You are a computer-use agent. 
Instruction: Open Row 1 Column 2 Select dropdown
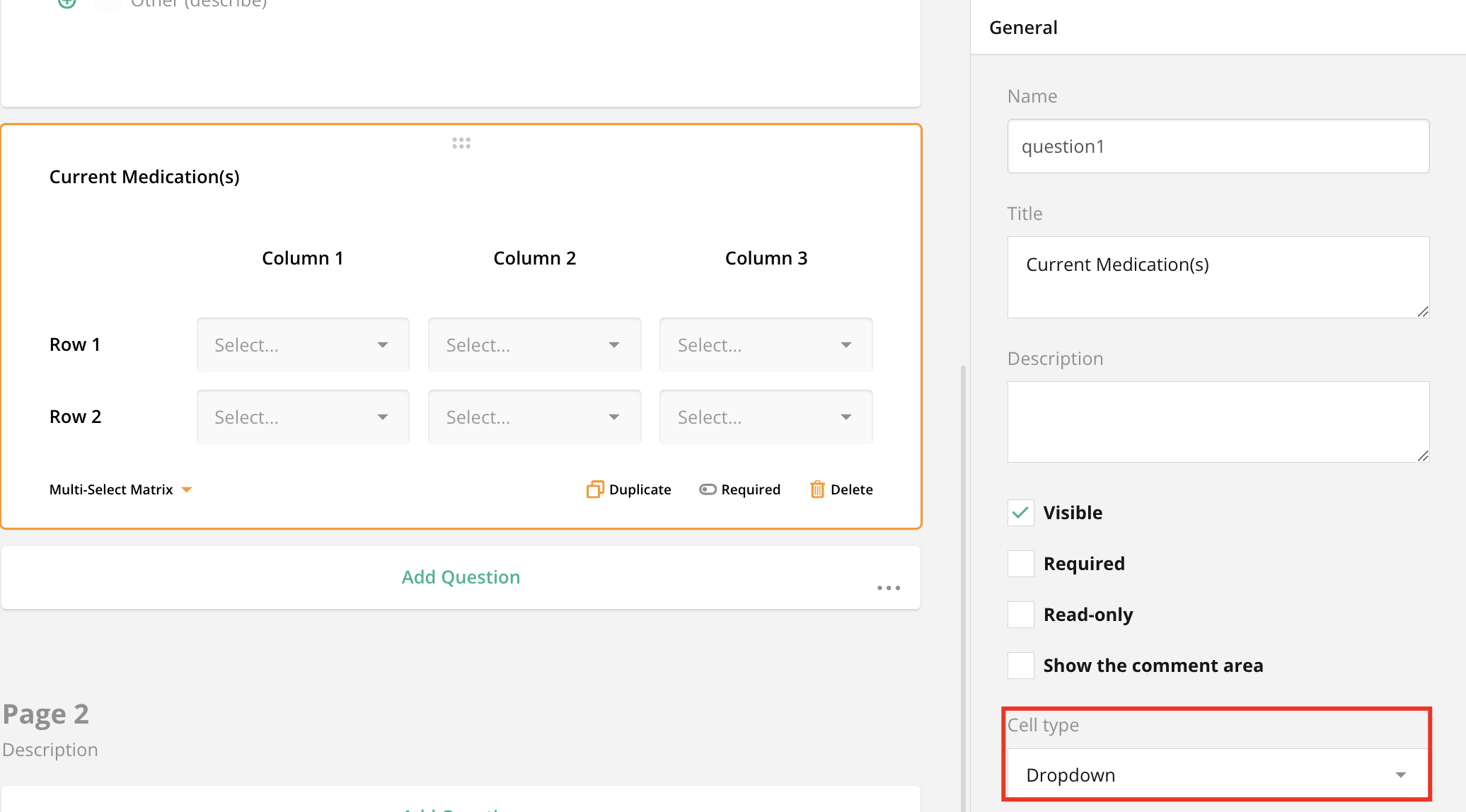534,345
